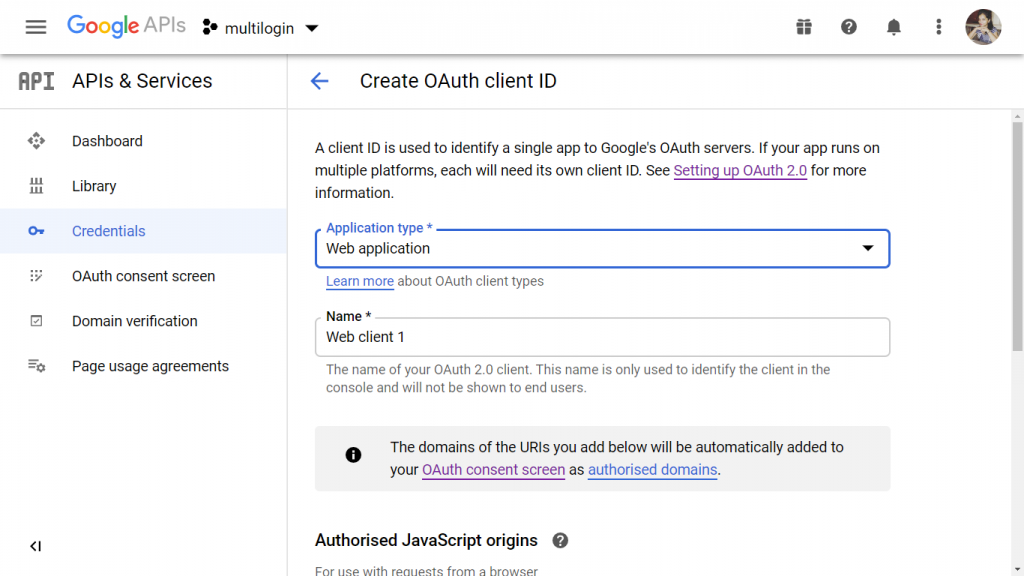1024x576 pixels.
Task: Go back using the left arrow
Action: pyautogui.click(x=319, y=81)
